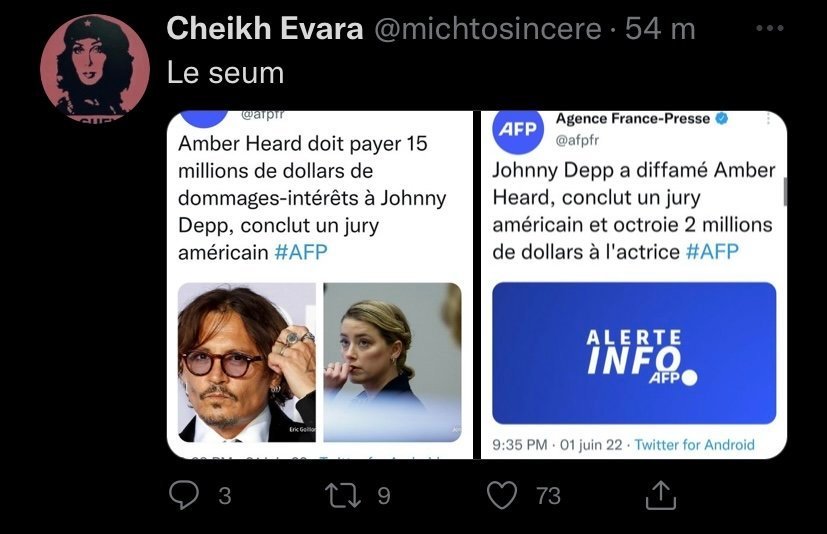Select the #AFP hashtag after "à l'actrice"

point(714,252)
